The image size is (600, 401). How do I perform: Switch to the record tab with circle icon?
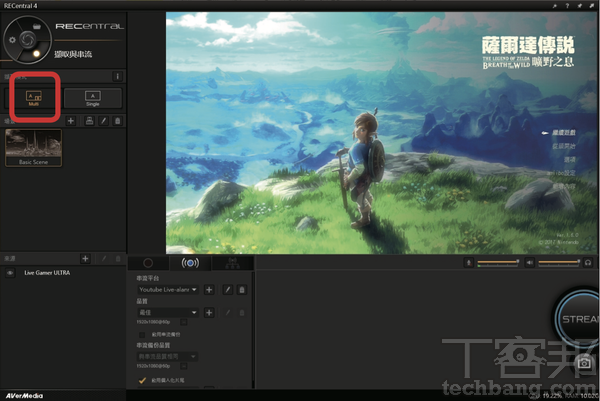click(148, 263)
